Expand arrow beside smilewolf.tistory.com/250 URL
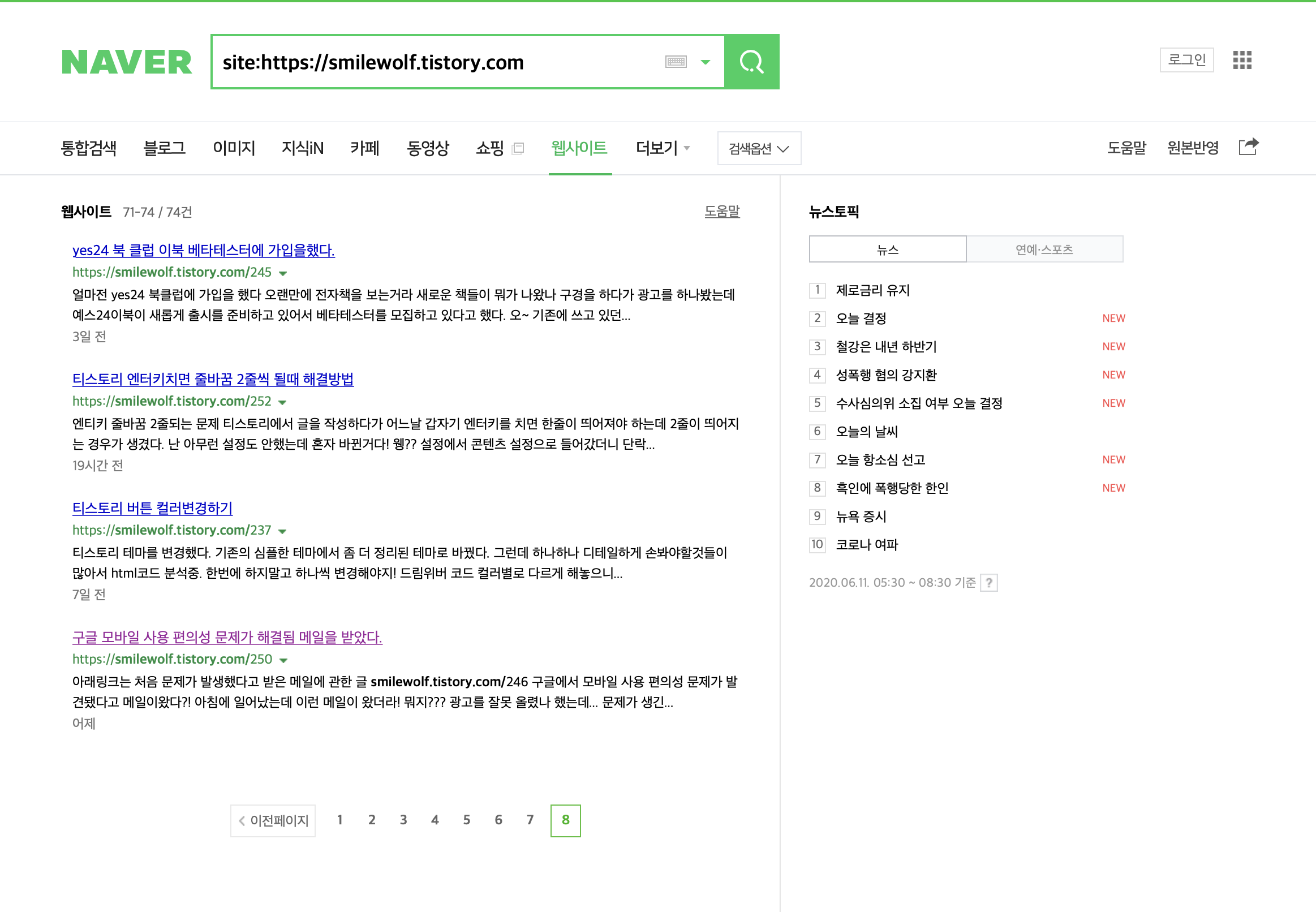 pyautogui.click(x=283, y=660)
